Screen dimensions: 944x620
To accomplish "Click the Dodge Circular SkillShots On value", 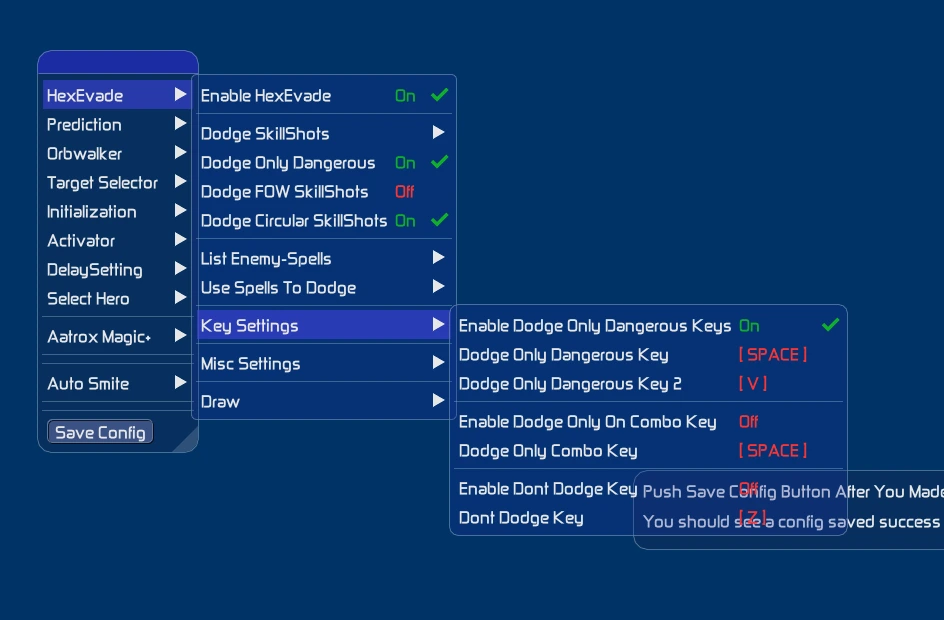I will click(x=405, y=220).
